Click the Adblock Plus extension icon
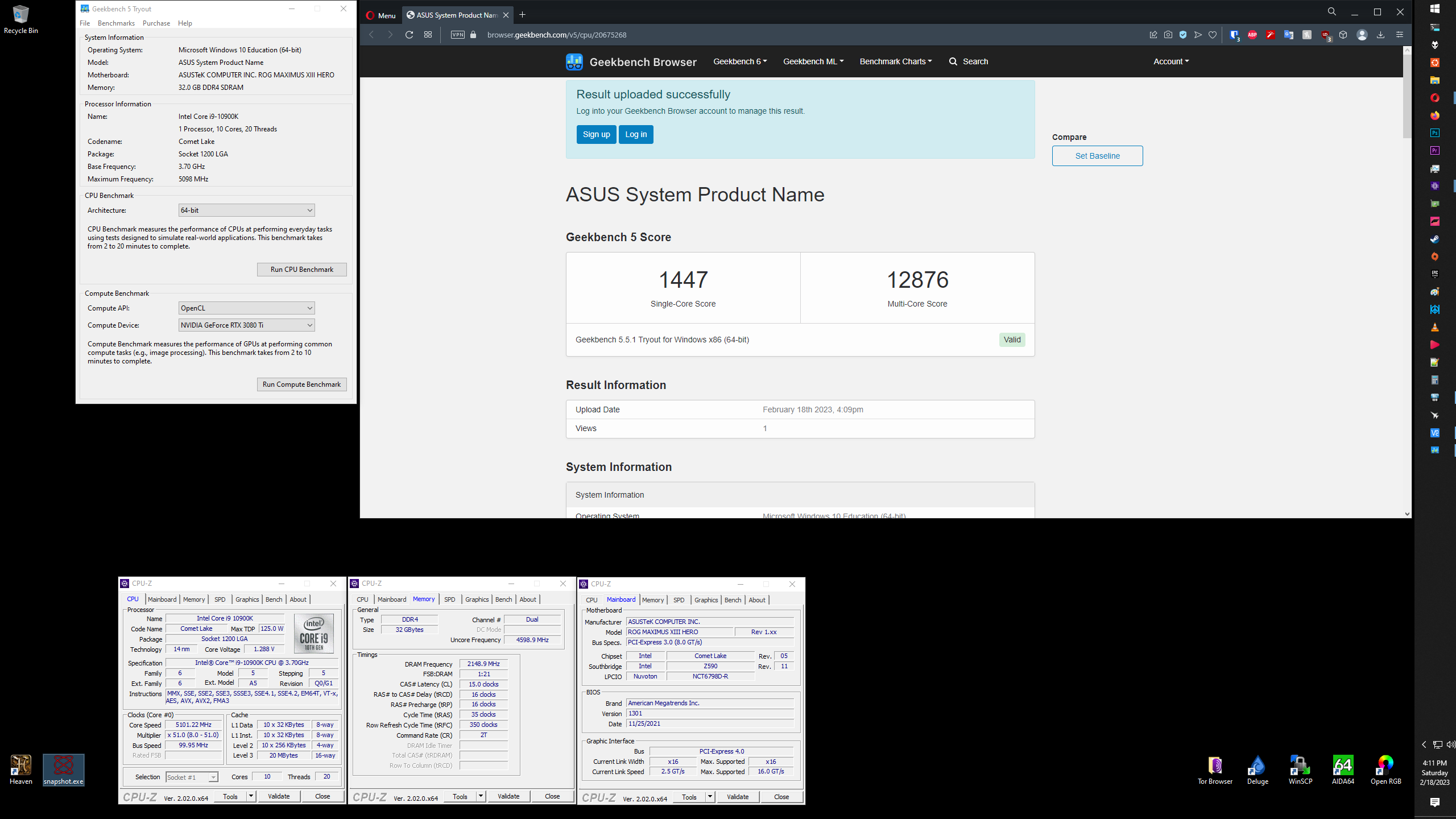1456x819 pixels. tap(1252, 35)
